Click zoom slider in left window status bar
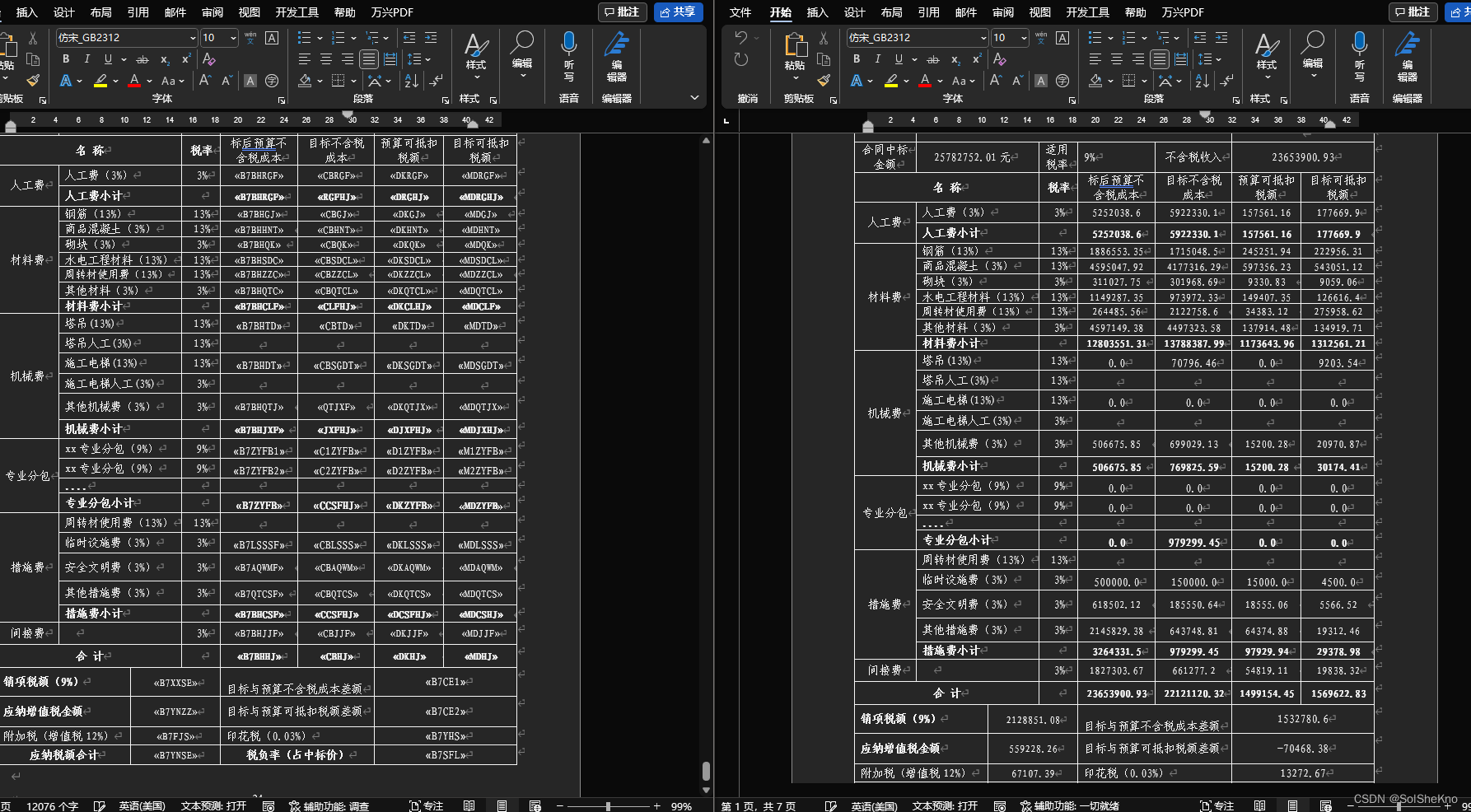Screen dimensions: 1471x812 click(x=608, y=806)
